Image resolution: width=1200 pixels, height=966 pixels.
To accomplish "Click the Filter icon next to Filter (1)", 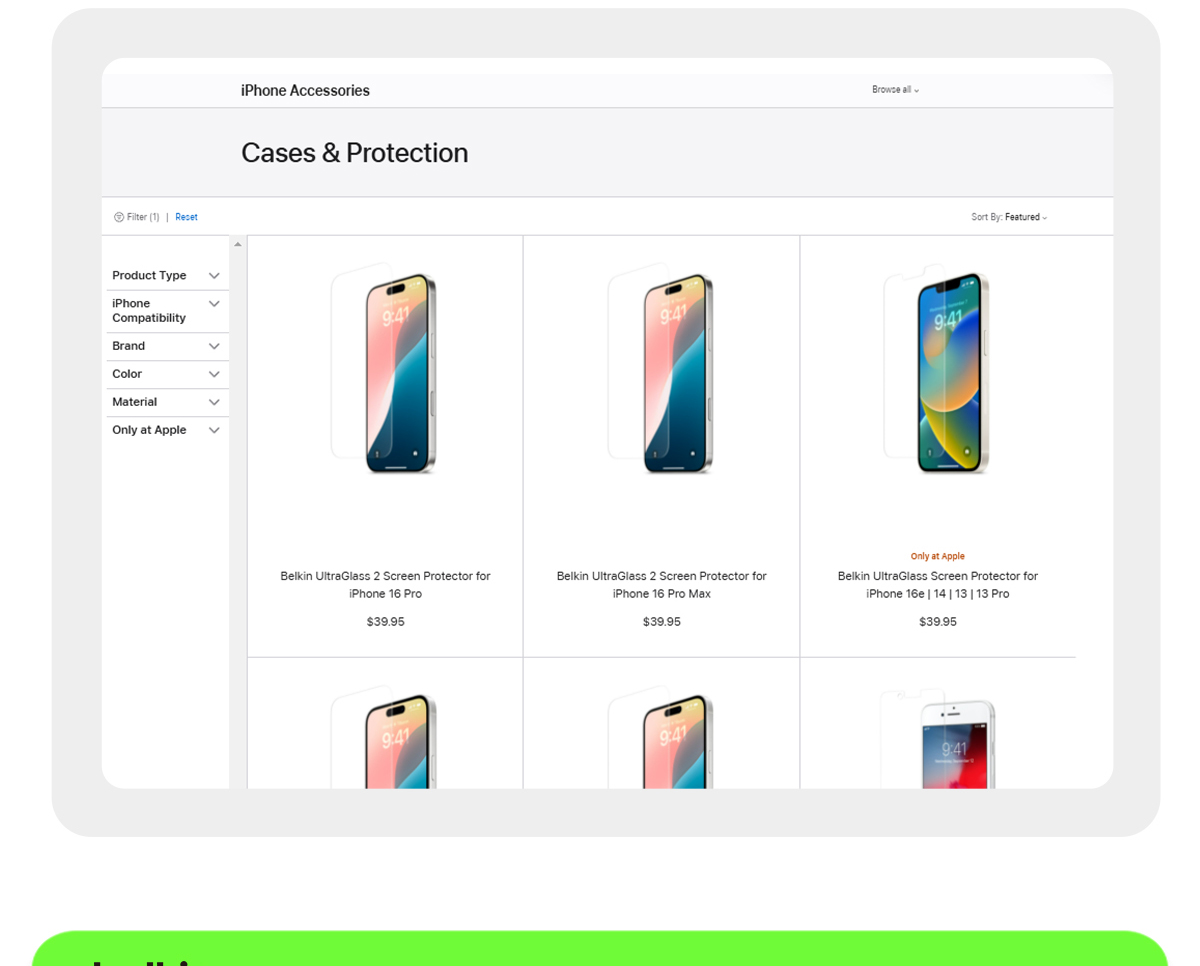I will 119,217.
